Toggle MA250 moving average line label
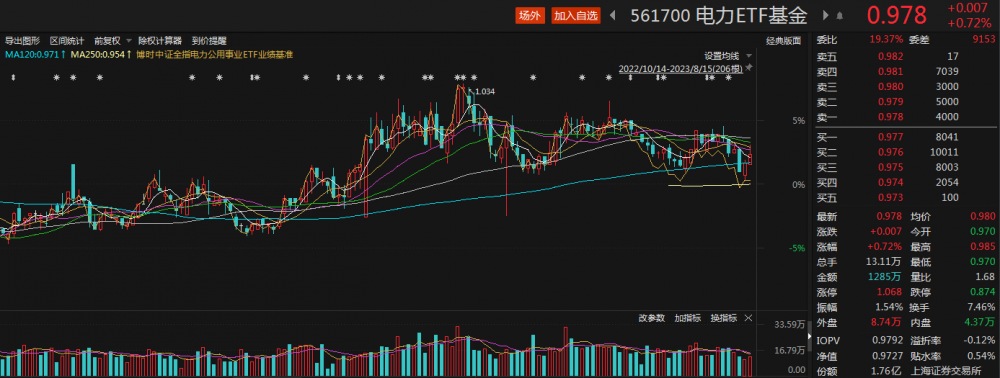1000x378 pixels. point(101,55)
